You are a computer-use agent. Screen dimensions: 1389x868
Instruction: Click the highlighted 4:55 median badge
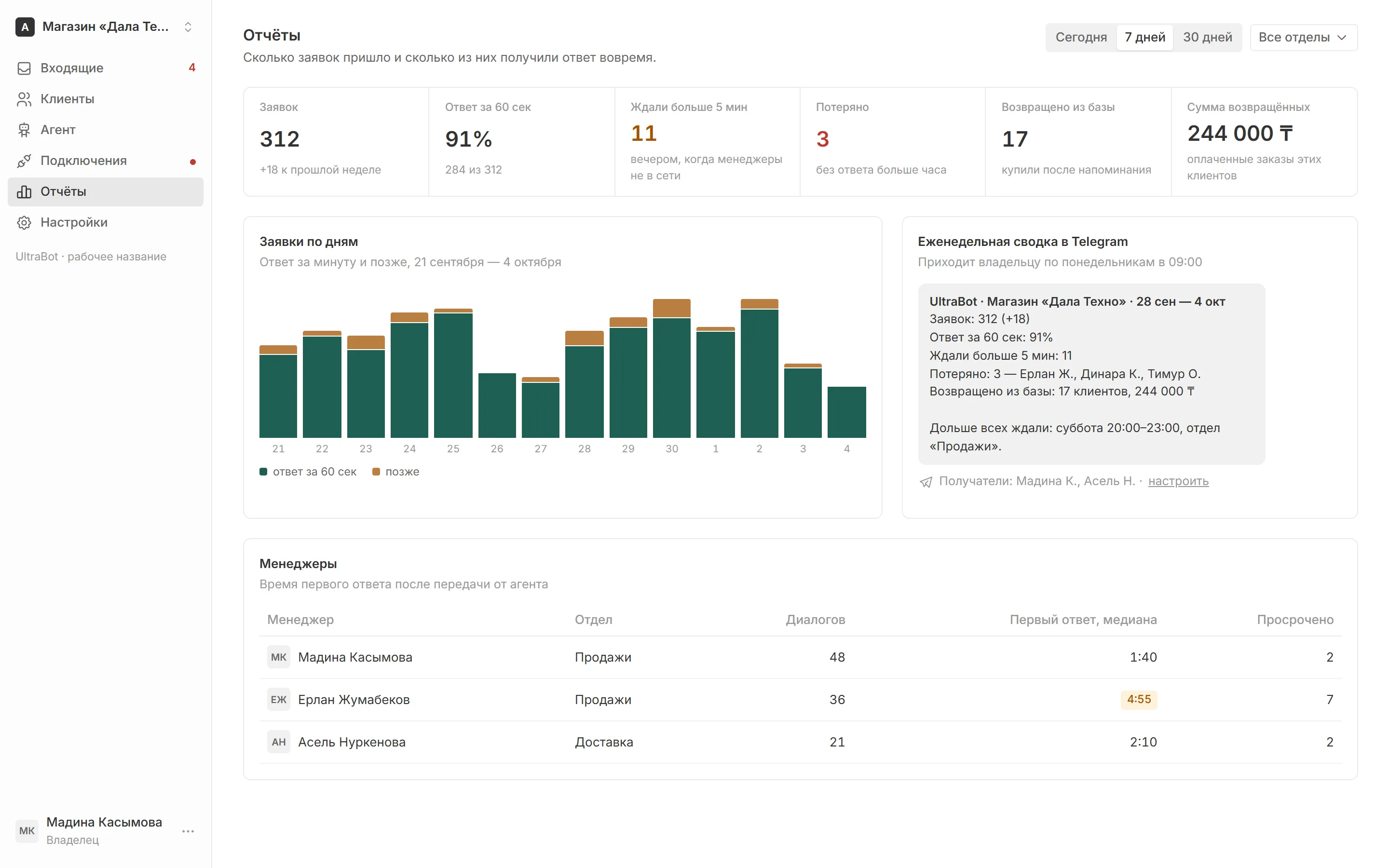[1139, 699]
